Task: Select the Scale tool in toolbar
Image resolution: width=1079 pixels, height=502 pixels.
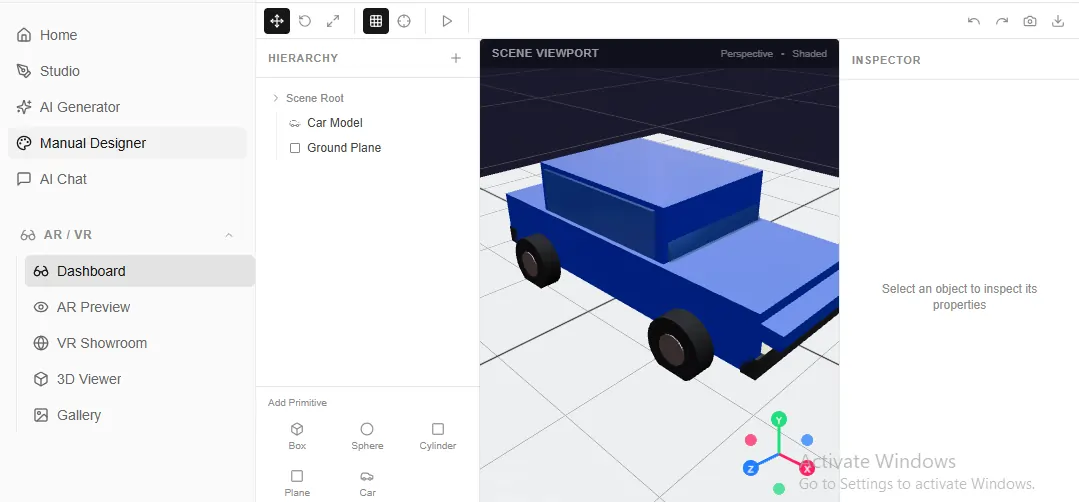Action: pyautogui.click(x=333, y=21)
